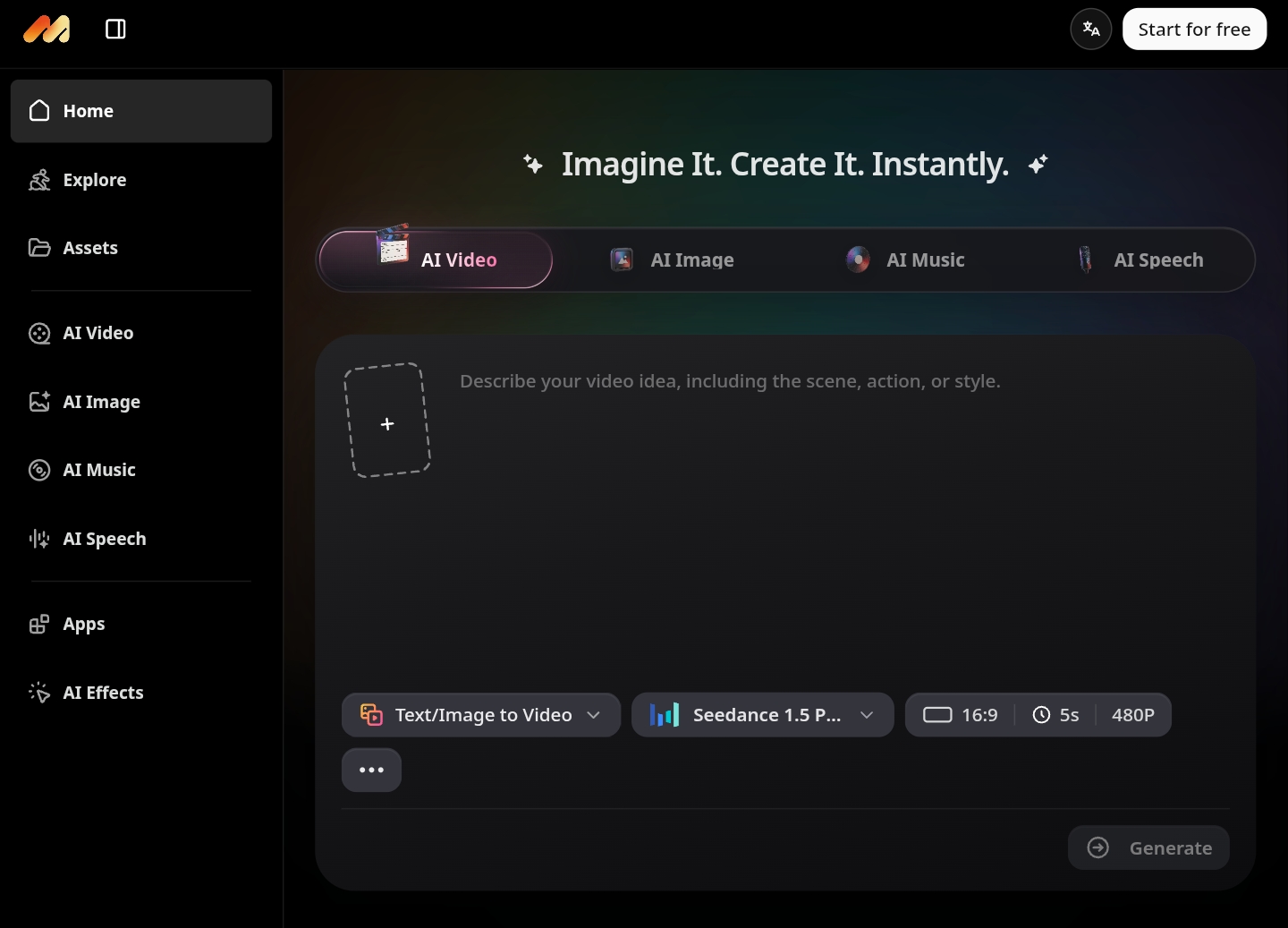Switch to the AI Music tab
The width and height of the screenshot is (1288, 928).
pos(905,260)
